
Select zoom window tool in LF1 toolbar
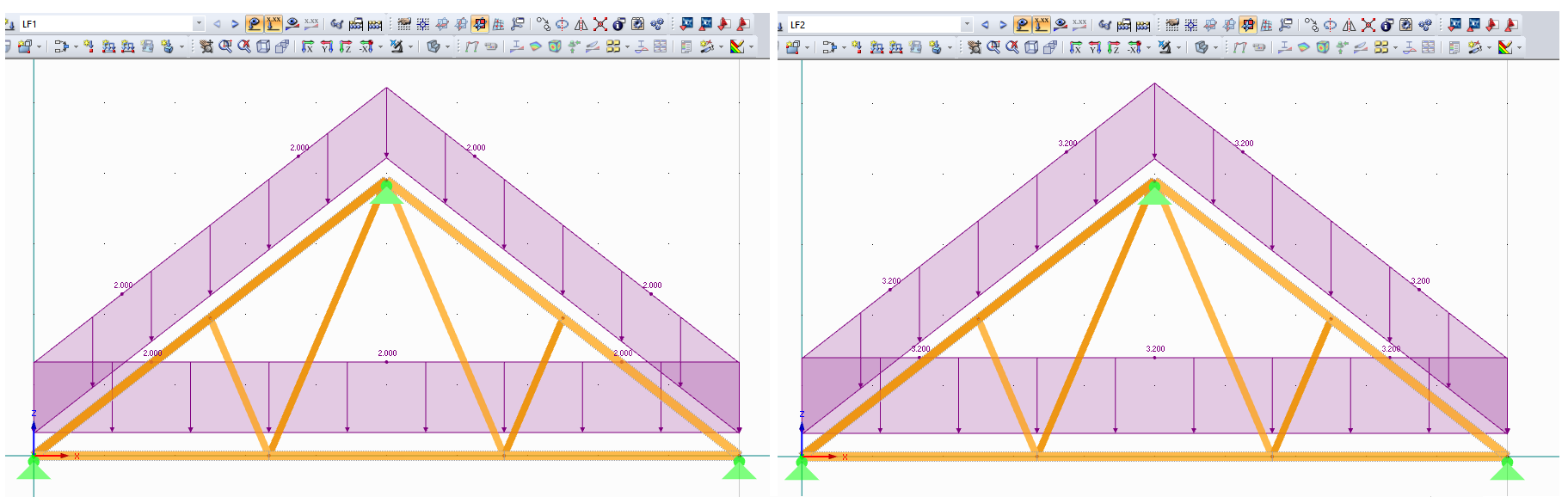(x=225, y=46)
